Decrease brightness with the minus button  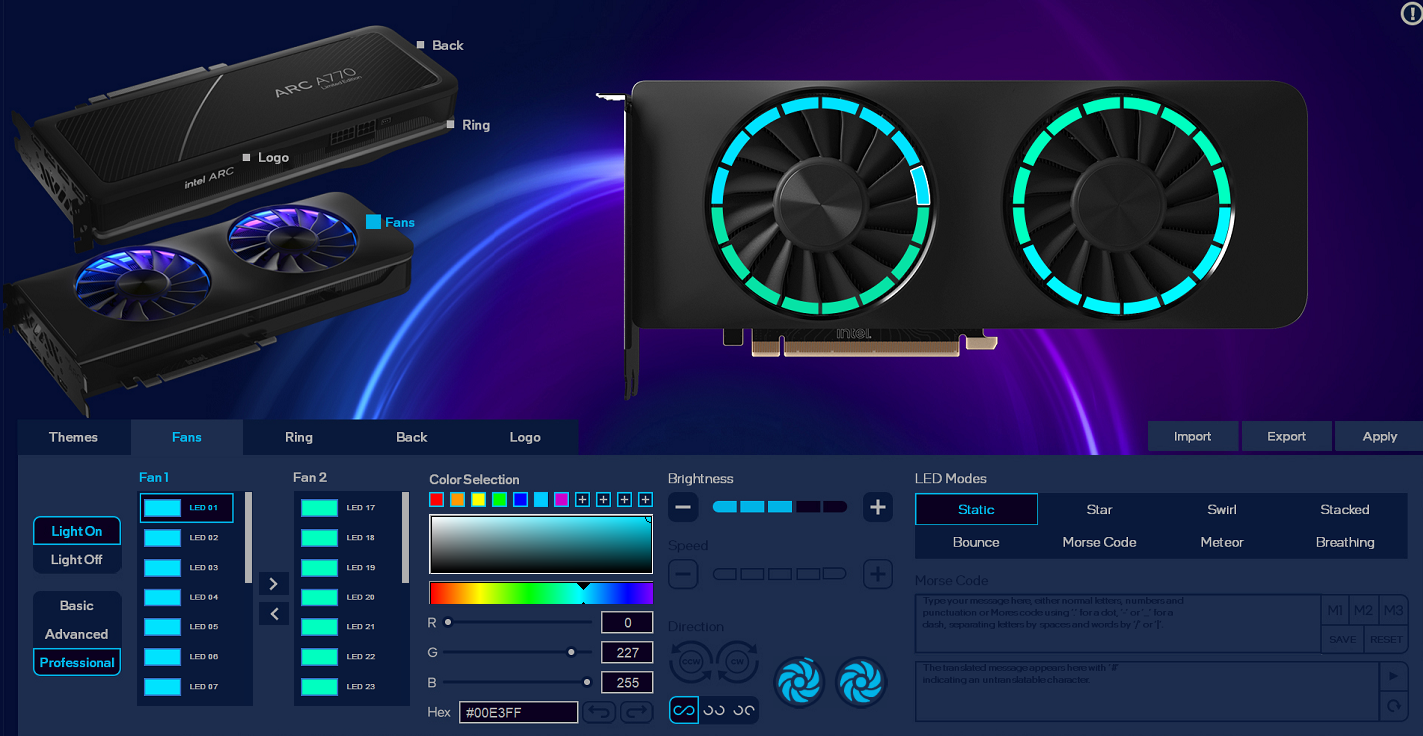683,507
